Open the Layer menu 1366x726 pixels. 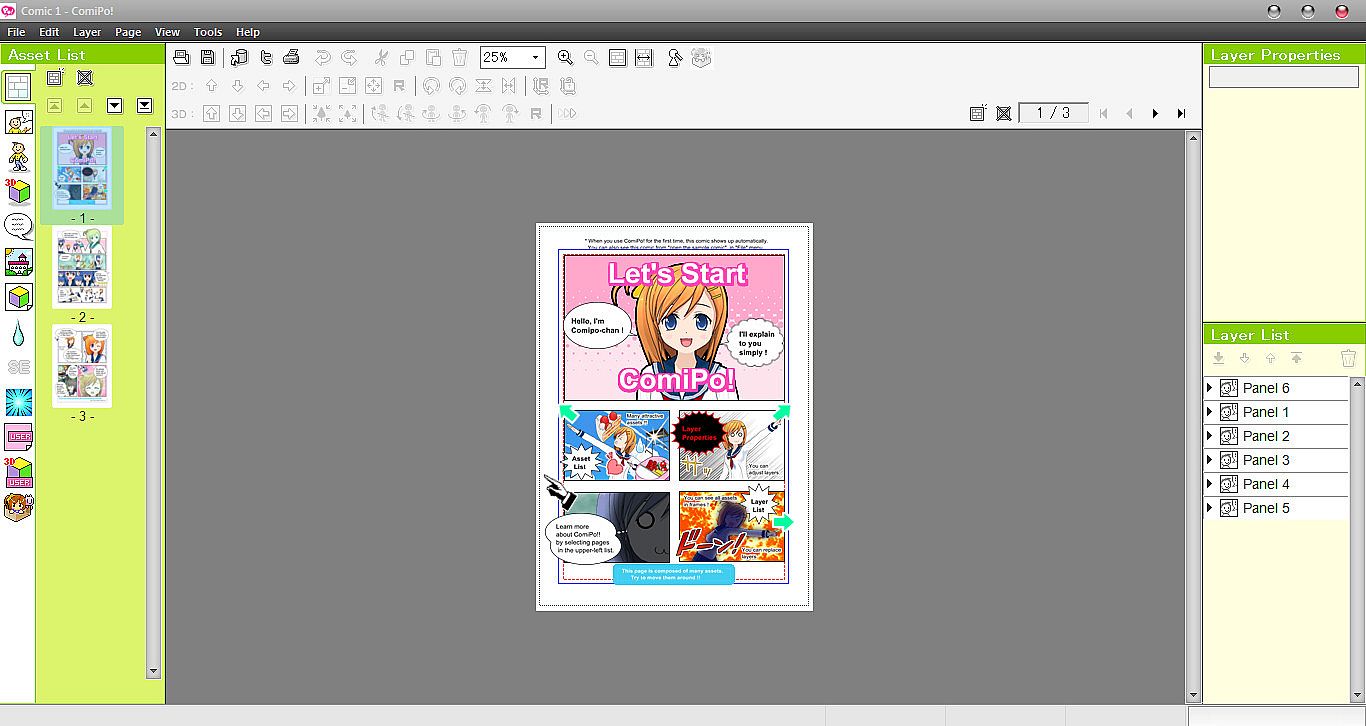point(87,32)
